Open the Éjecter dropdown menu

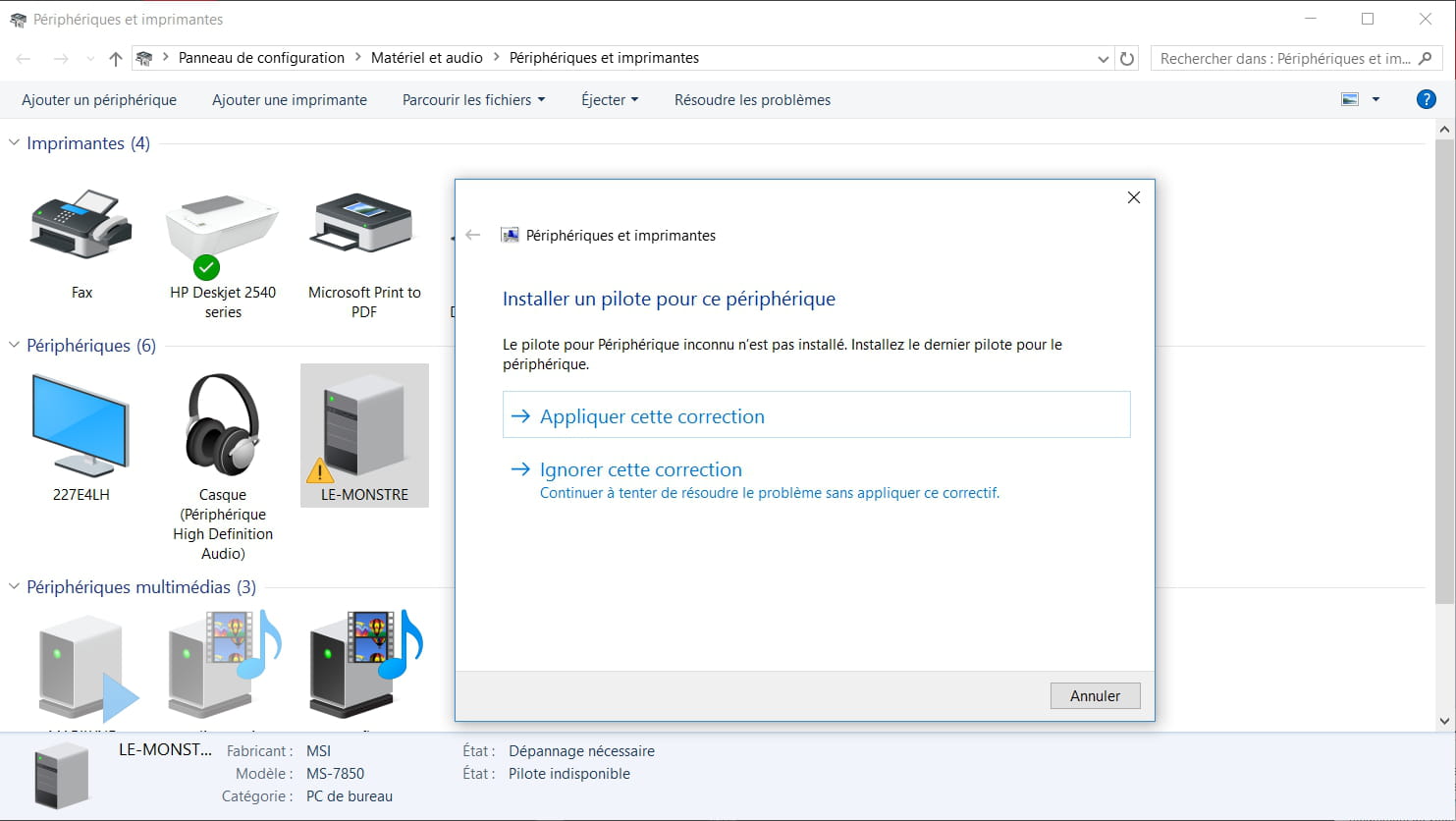[609, 100]
